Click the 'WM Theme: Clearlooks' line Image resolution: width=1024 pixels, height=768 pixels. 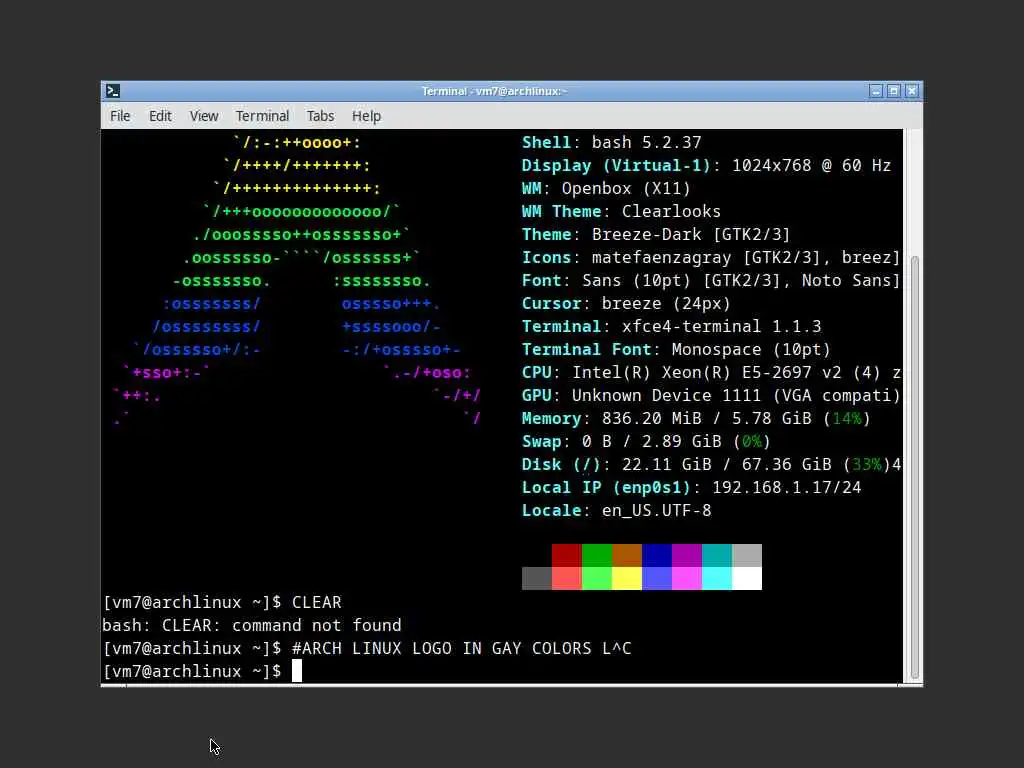click(x=621, y=212)
